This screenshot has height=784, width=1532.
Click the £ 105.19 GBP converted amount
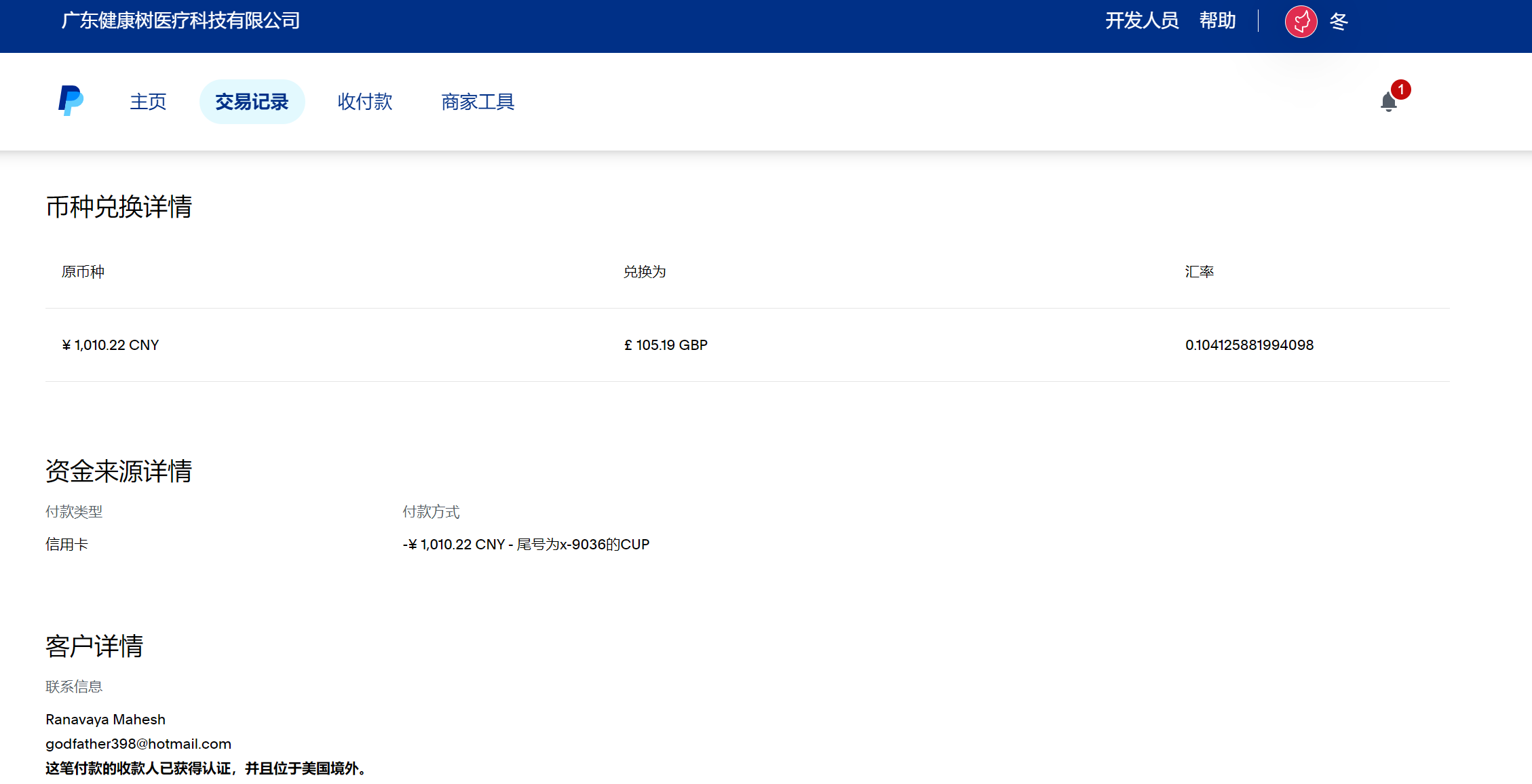click(666, 345)
